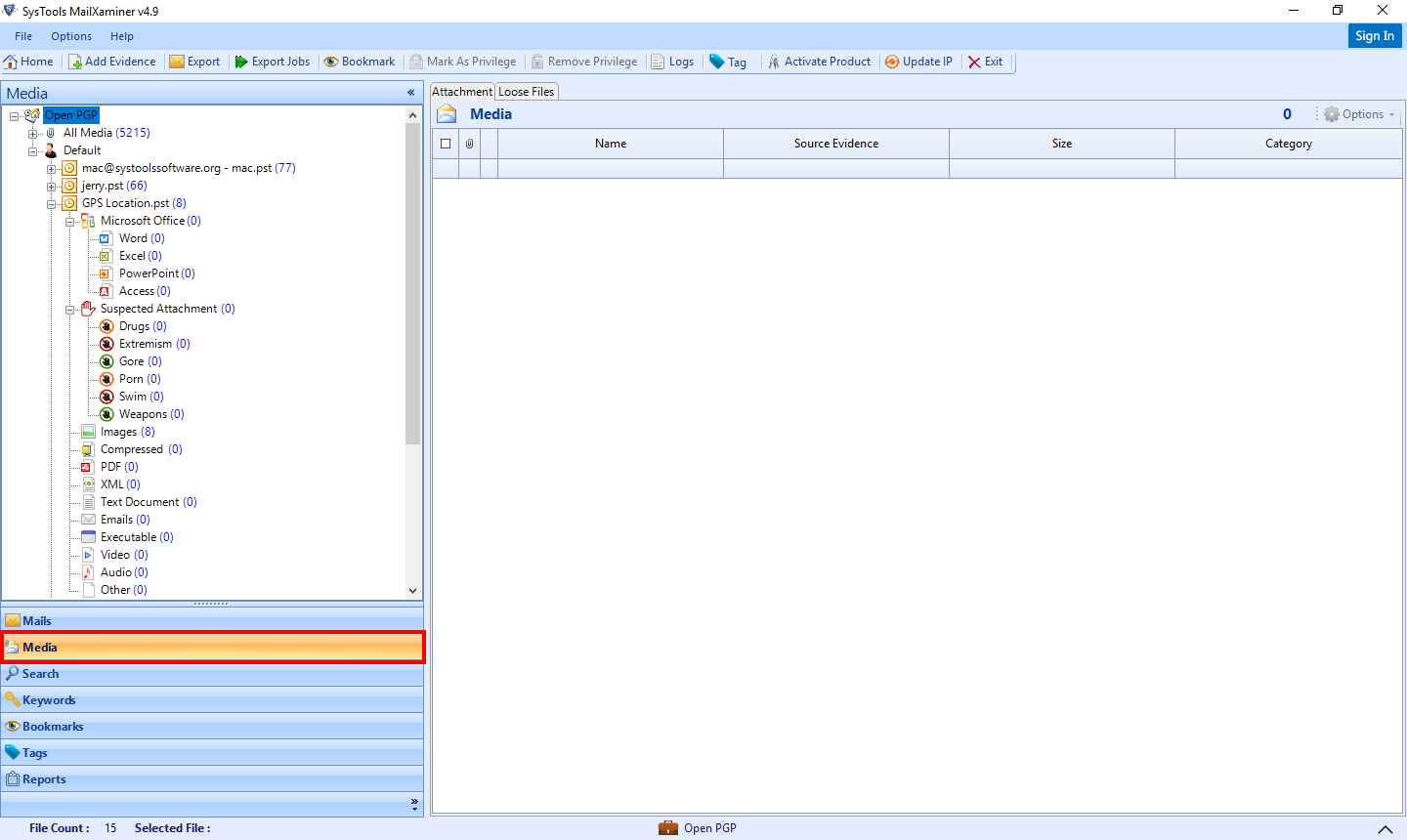Viewport: 1407px width, 840px height.
Task: Click Activate Product in toolbar
Action: (819, 62)
